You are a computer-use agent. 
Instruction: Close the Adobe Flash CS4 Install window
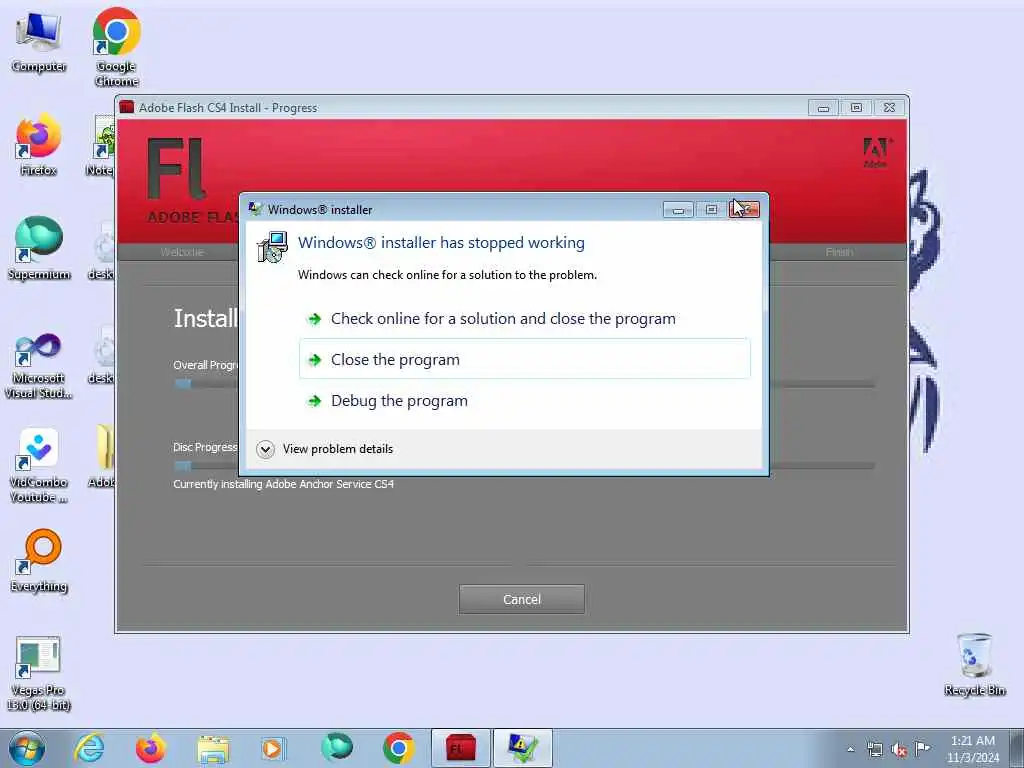point(889,108)
